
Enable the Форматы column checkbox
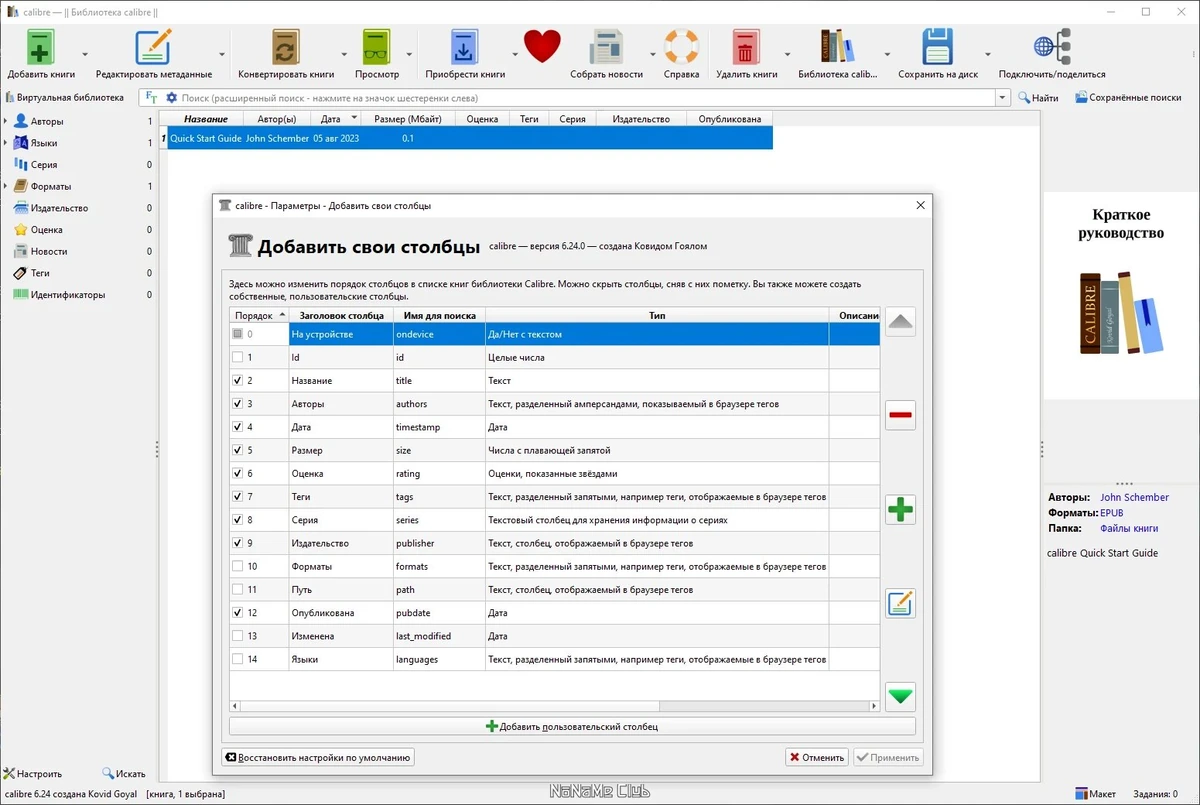click(237, 566)
